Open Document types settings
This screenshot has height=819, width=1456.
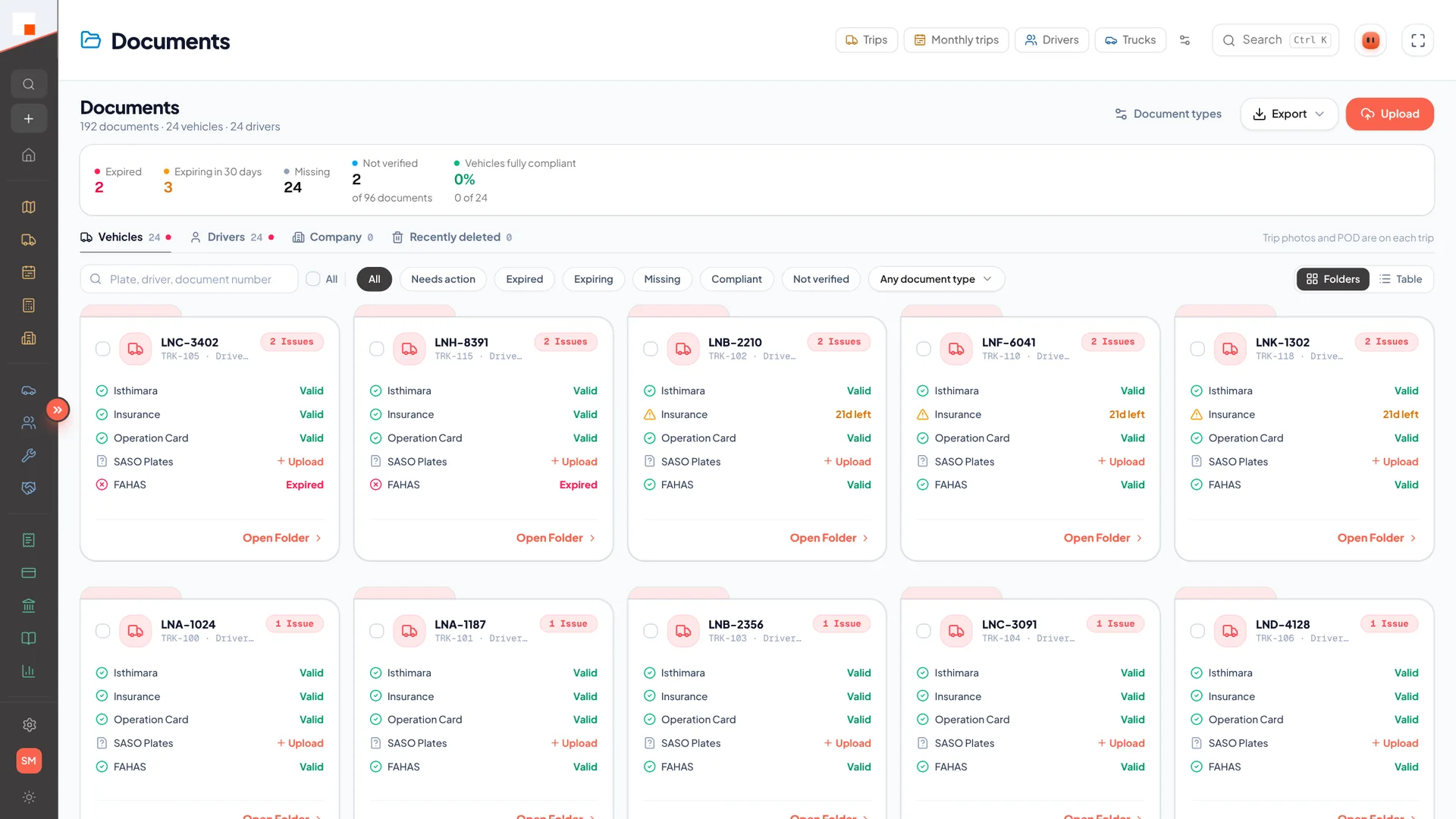(1168, 114)
